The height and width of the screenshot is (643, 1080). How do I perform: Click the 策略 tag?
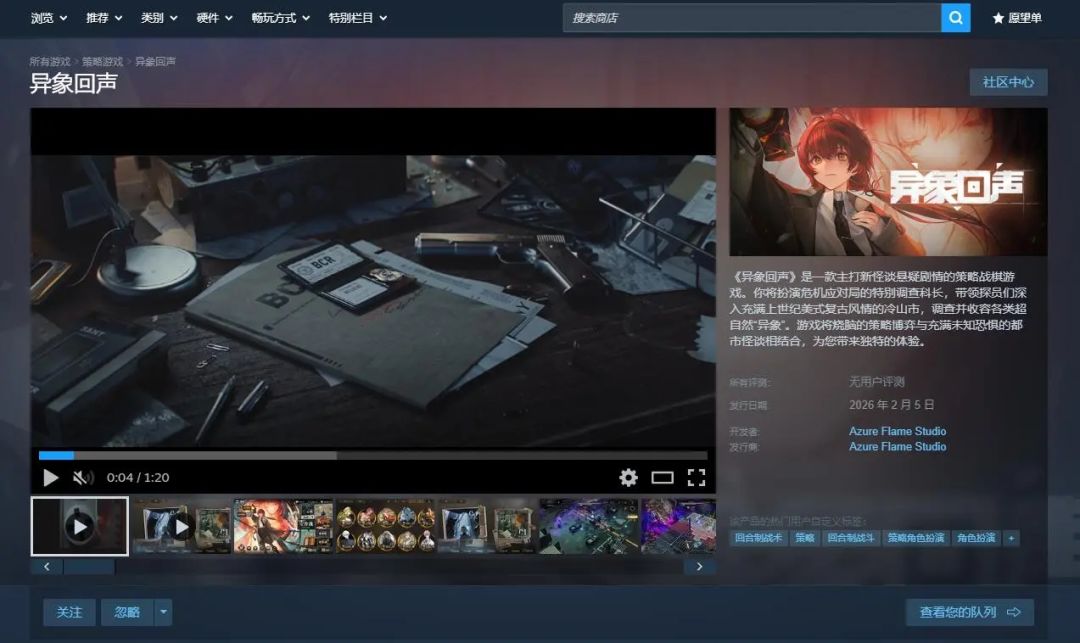coord(804,538)
